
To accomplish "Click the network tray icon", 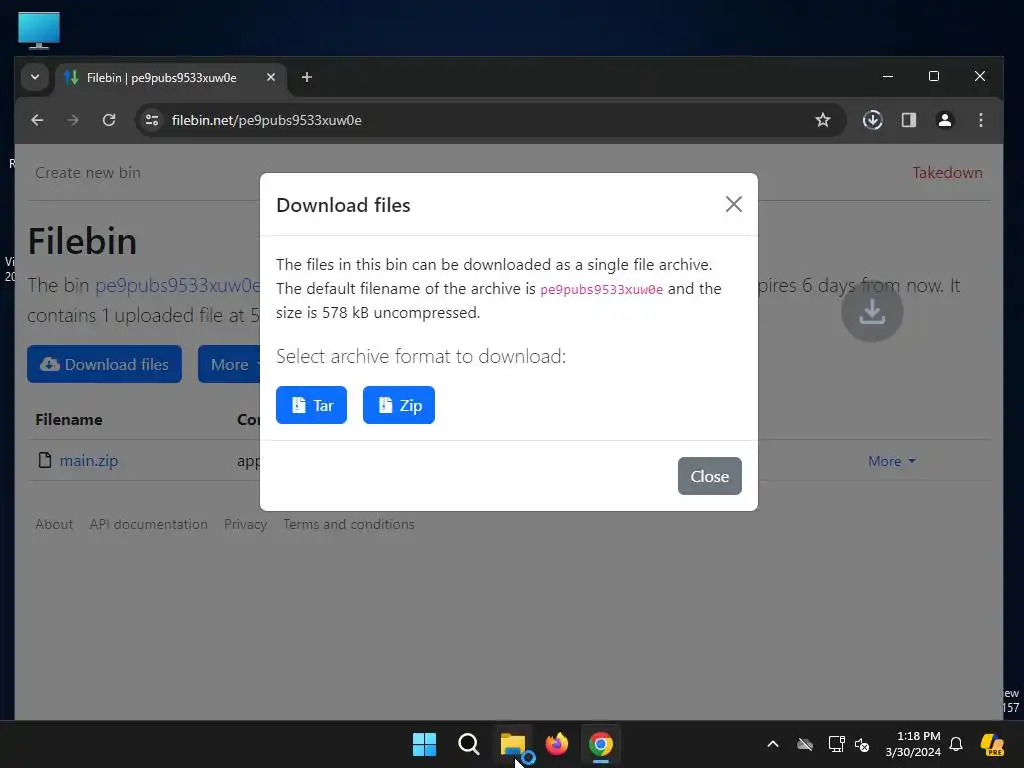I will point(836,744).
